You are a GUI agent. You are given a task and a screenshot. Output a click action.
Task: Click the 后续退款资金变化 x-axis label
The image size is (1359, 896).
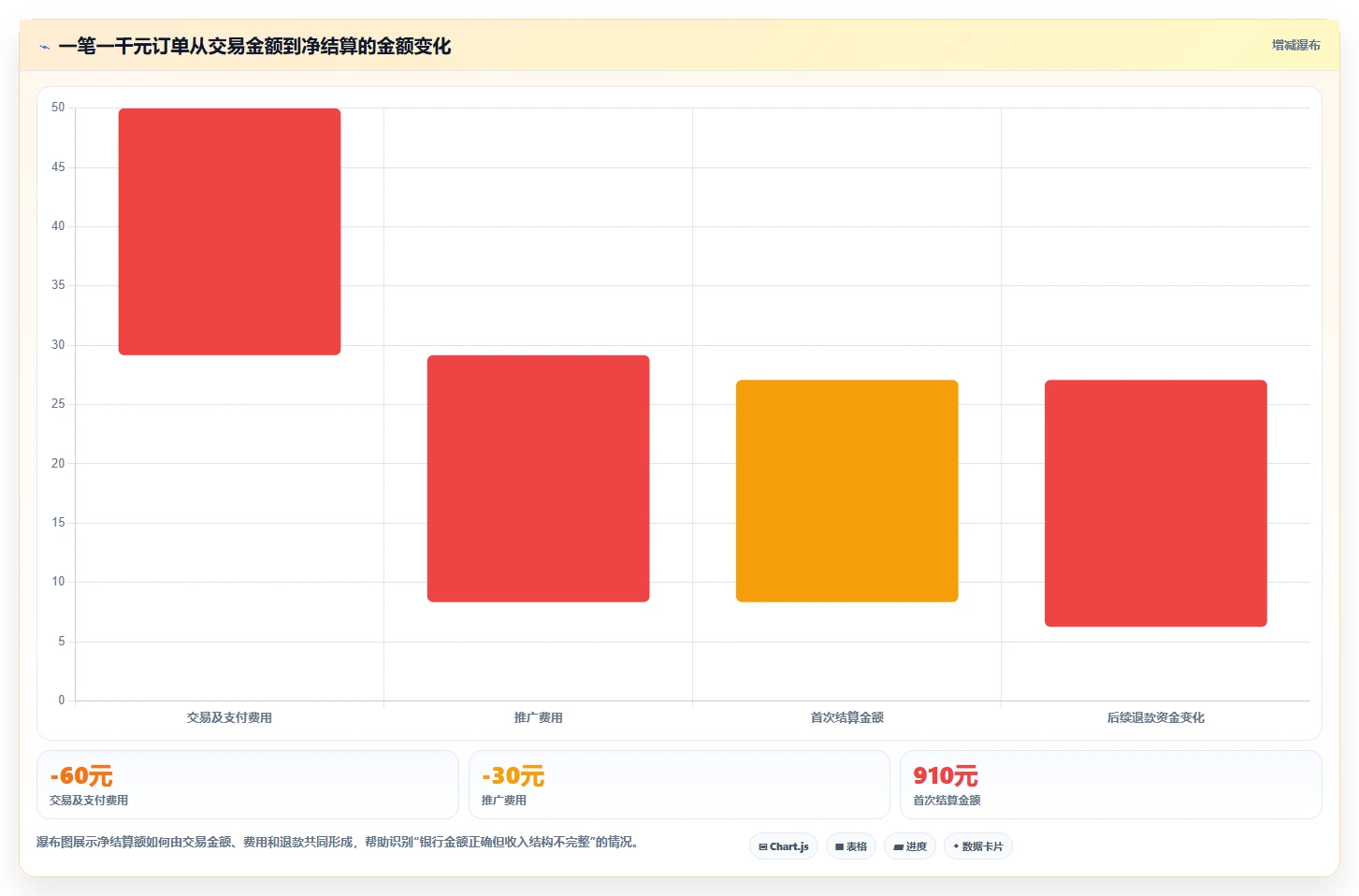coord(1156,718)
